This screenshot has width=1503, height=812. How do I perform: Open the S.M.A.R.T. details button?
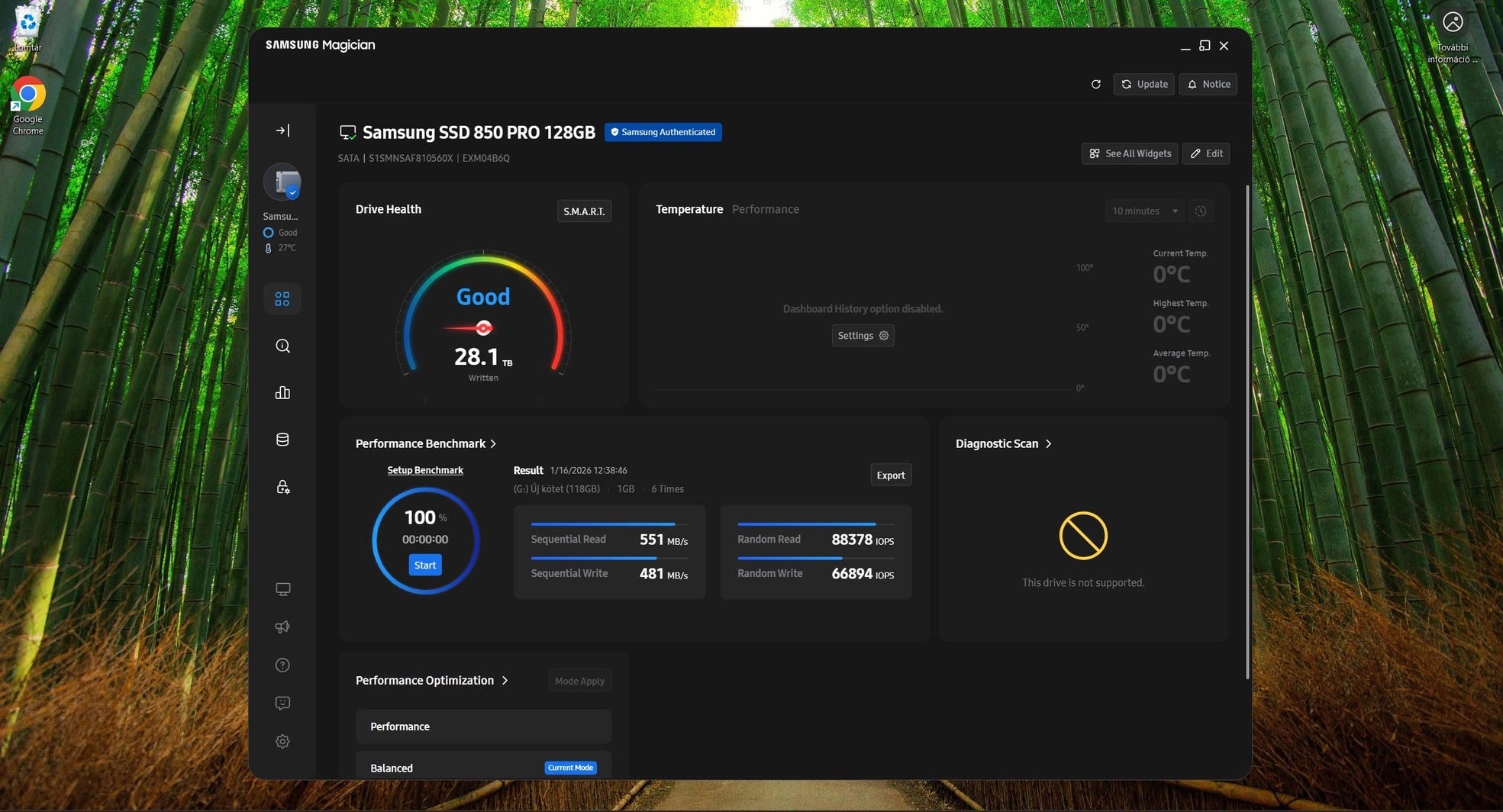pyautogui.click(x=584, y=211)
